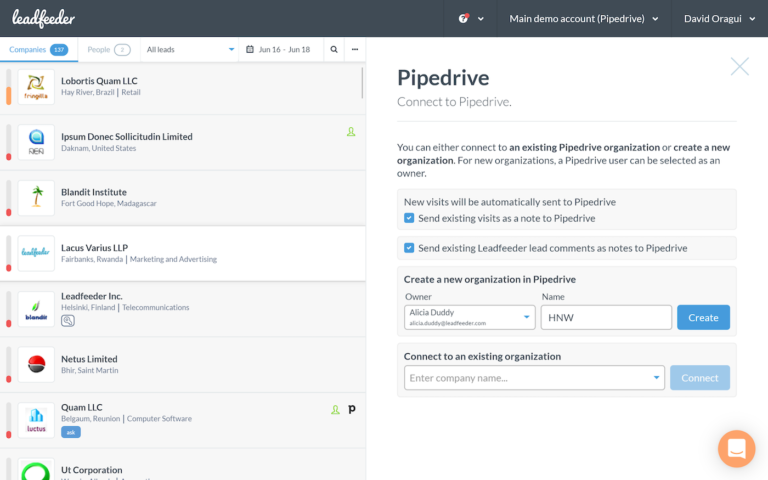This screenshot has width=768, height=480.
Task: Click the Retail industry label
Action: (131, 92)
